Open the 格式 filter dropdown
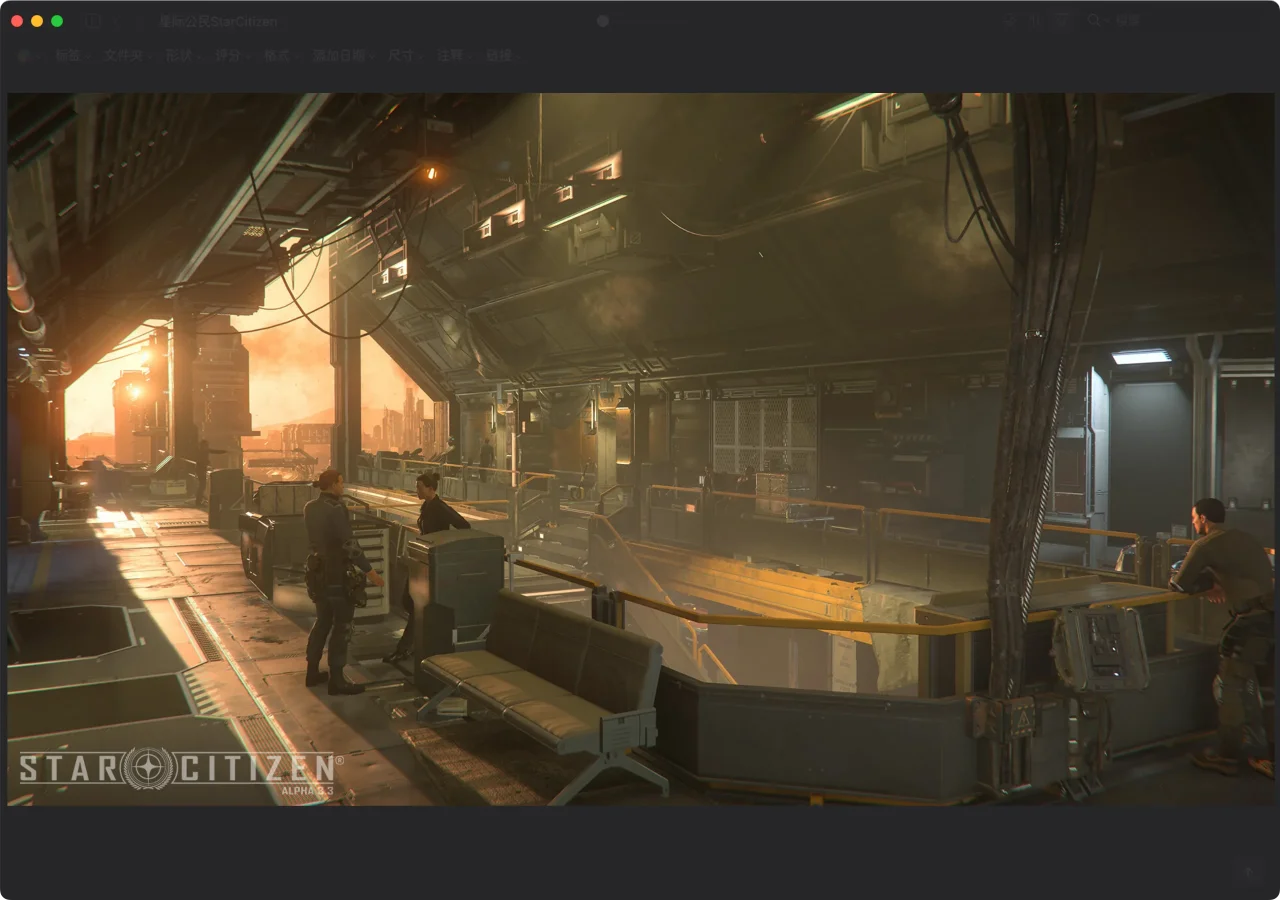Viewport: 1280px width, 900px height. pos(282,55)
